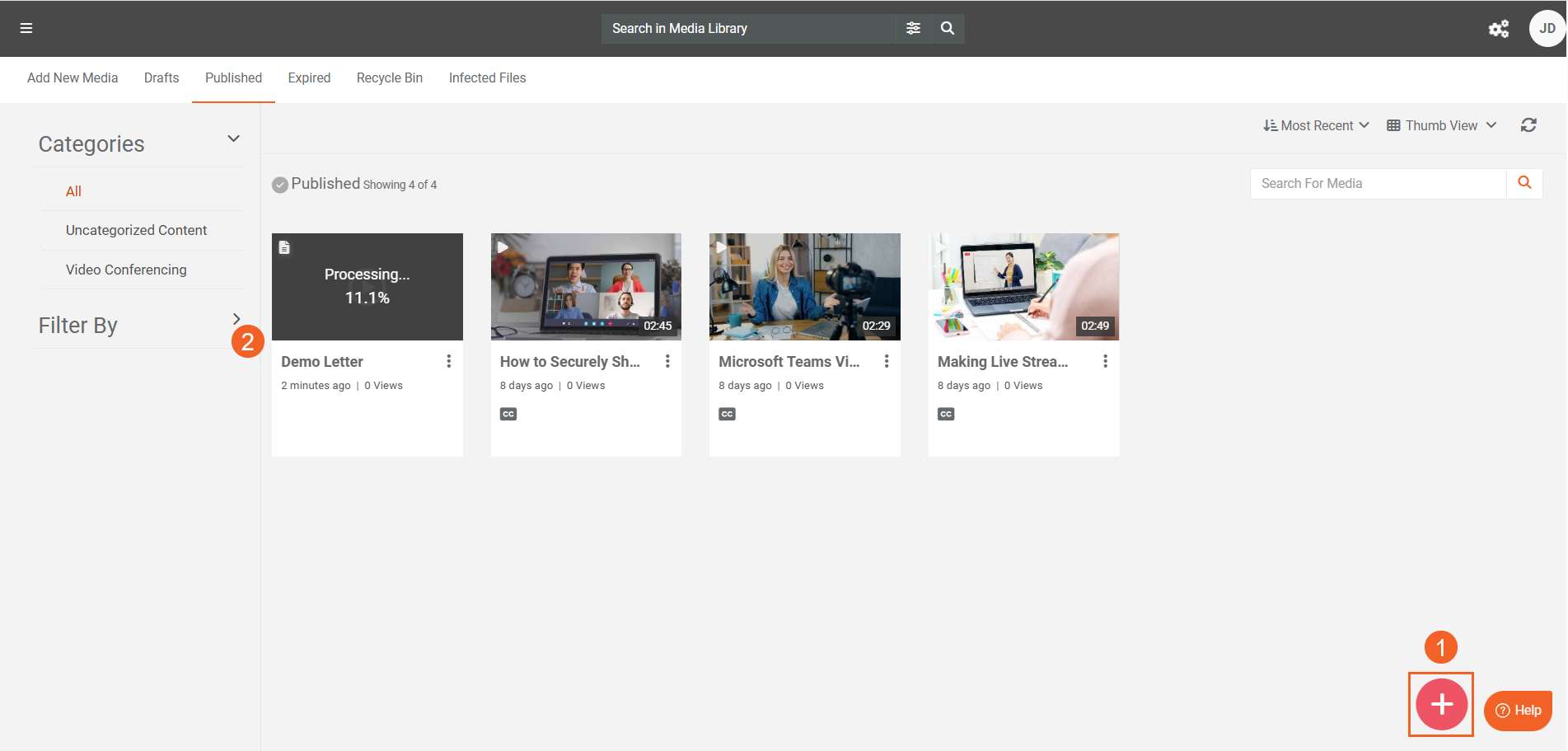Open the settings gears icon
This screenshot has width=1568, height=751.
click(1498, 29)
